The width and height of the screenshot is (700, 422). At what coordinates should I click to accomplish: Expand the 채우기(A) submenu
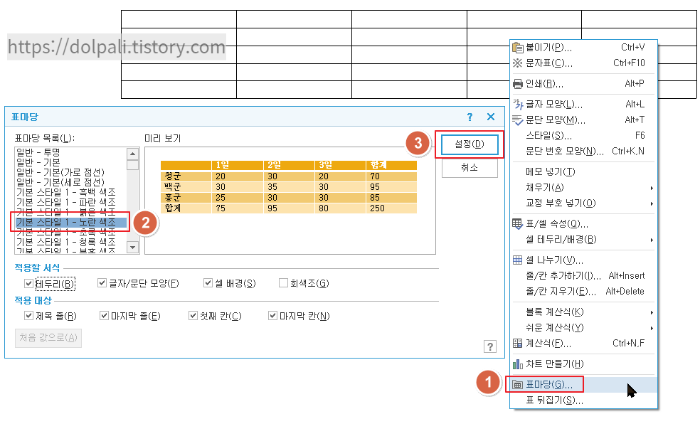[x=652, y=188]
